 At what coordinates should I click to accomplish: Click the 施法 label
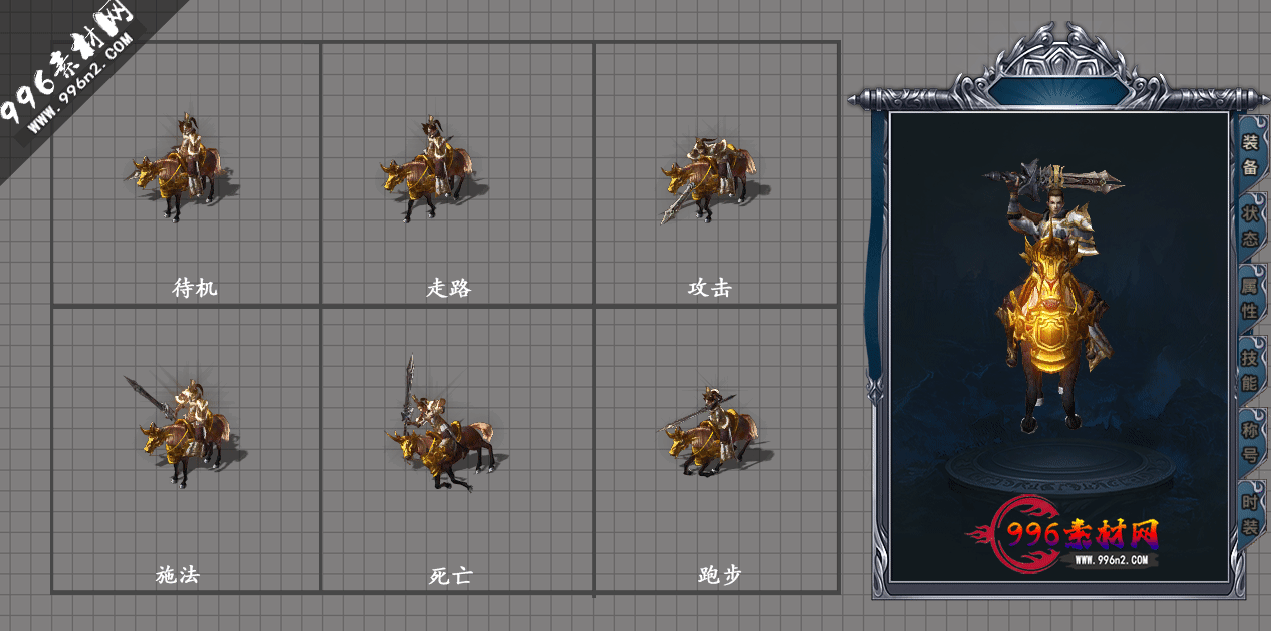pos(178,575)
